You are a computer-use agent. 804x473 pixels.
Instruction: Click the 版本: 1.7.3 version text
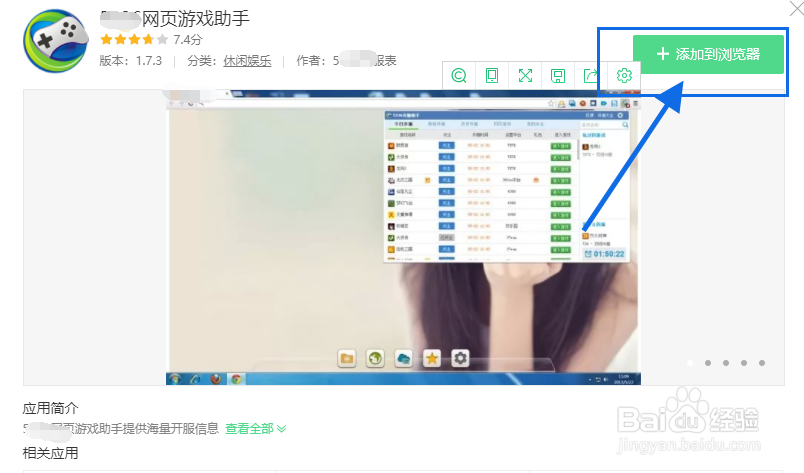click(130, 61)
